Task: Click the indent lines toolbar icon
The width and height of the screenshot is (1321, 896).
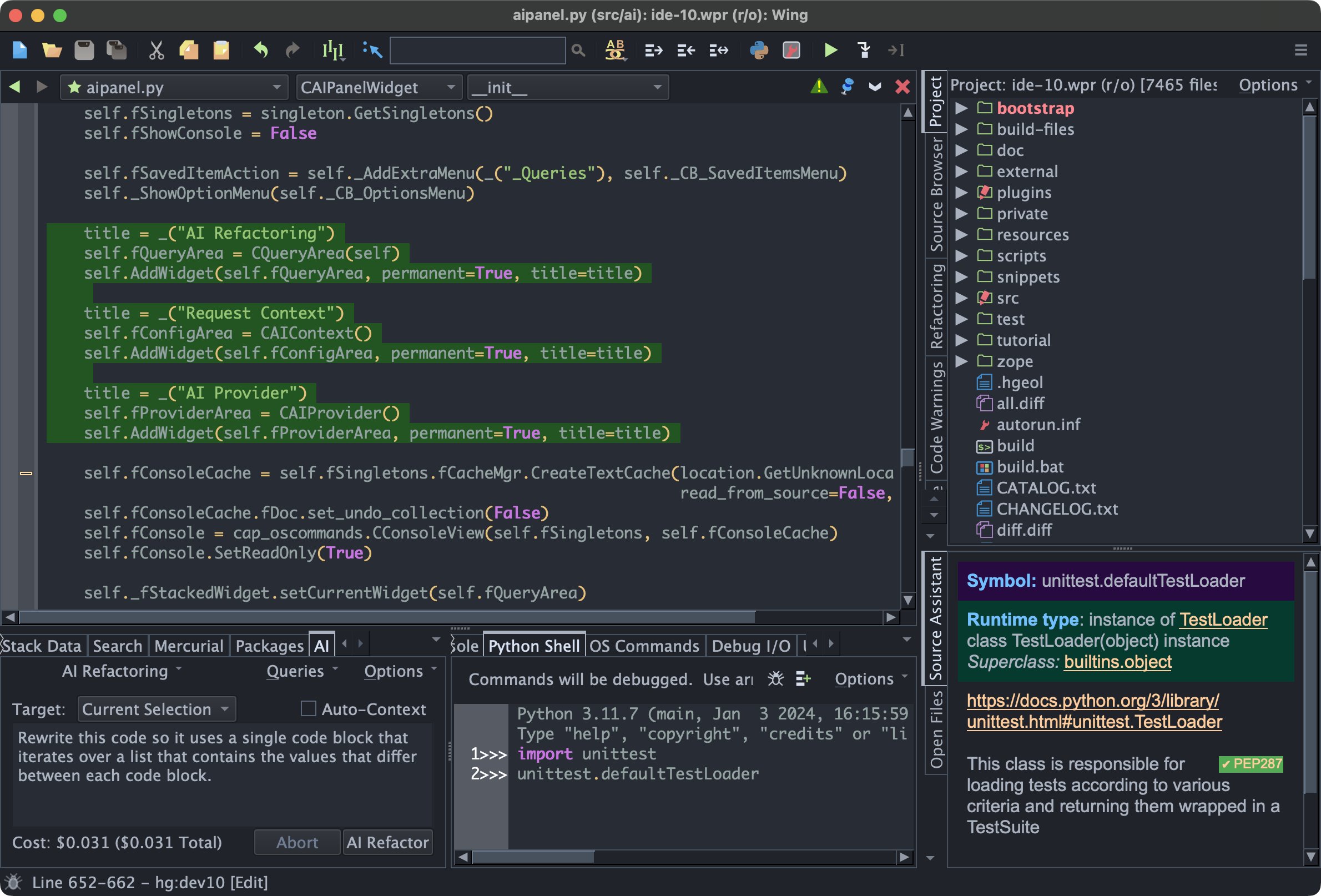Action: click(654, 51)
